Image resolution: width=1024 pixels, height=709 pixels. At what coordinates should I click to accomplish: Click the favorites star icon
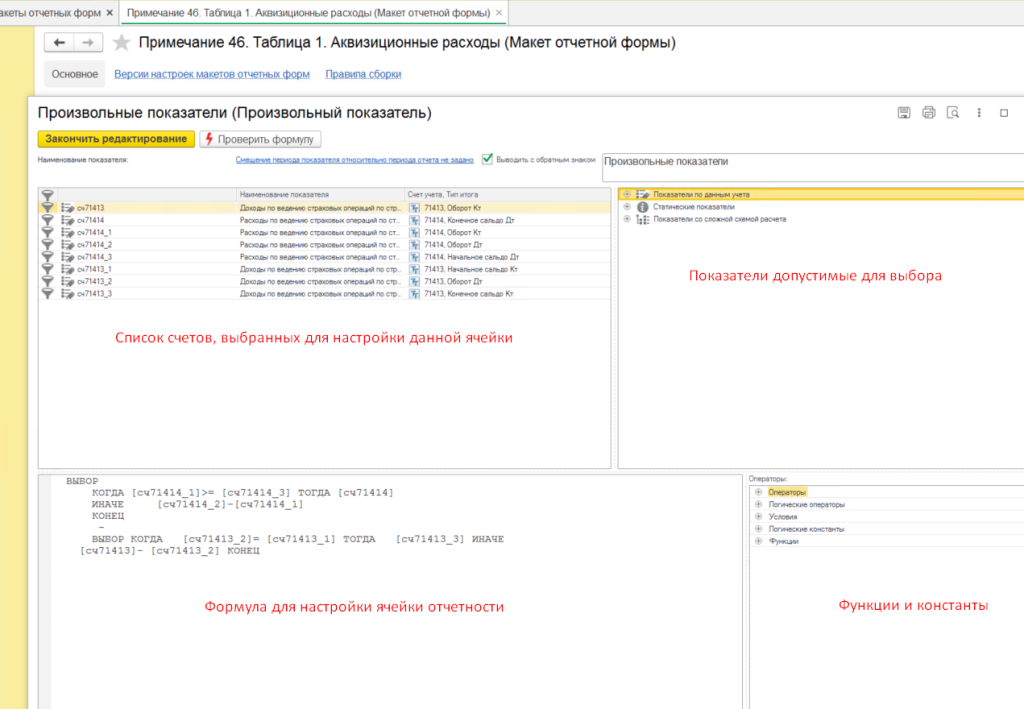point(121,43)
